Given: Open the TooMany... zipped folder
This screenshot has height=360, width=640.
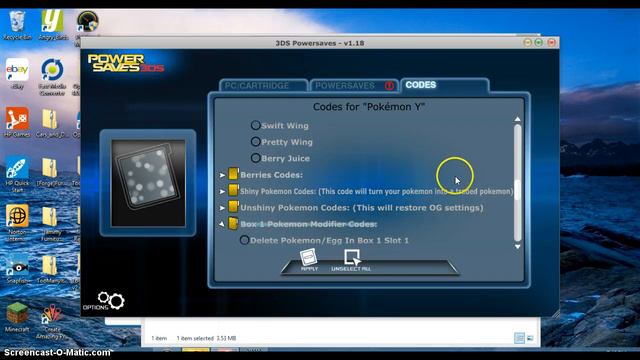Looking at the screenshot, I should 51,269.
